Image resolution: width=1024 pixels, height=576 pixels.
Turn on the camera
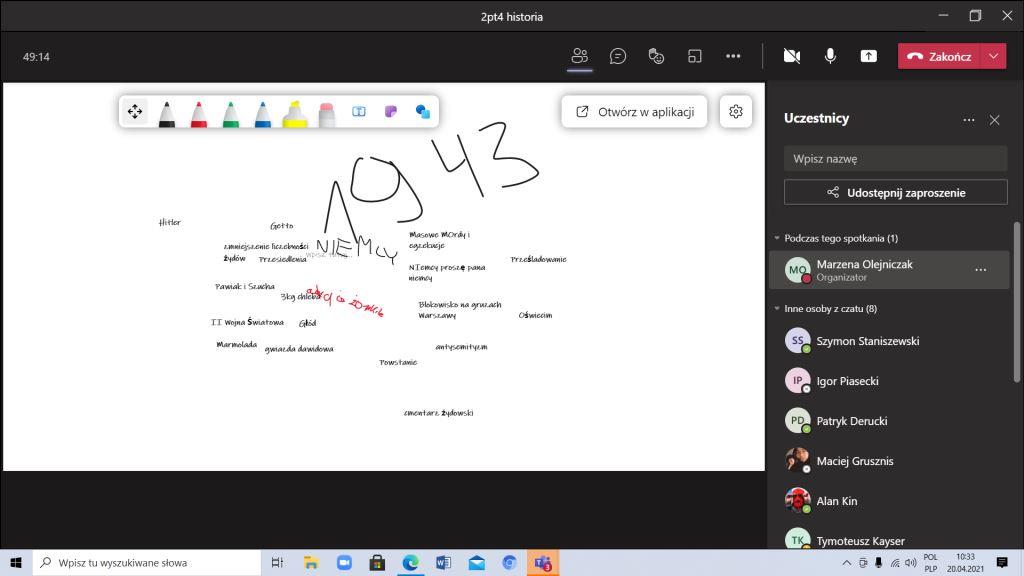click(x=792, y=57)
